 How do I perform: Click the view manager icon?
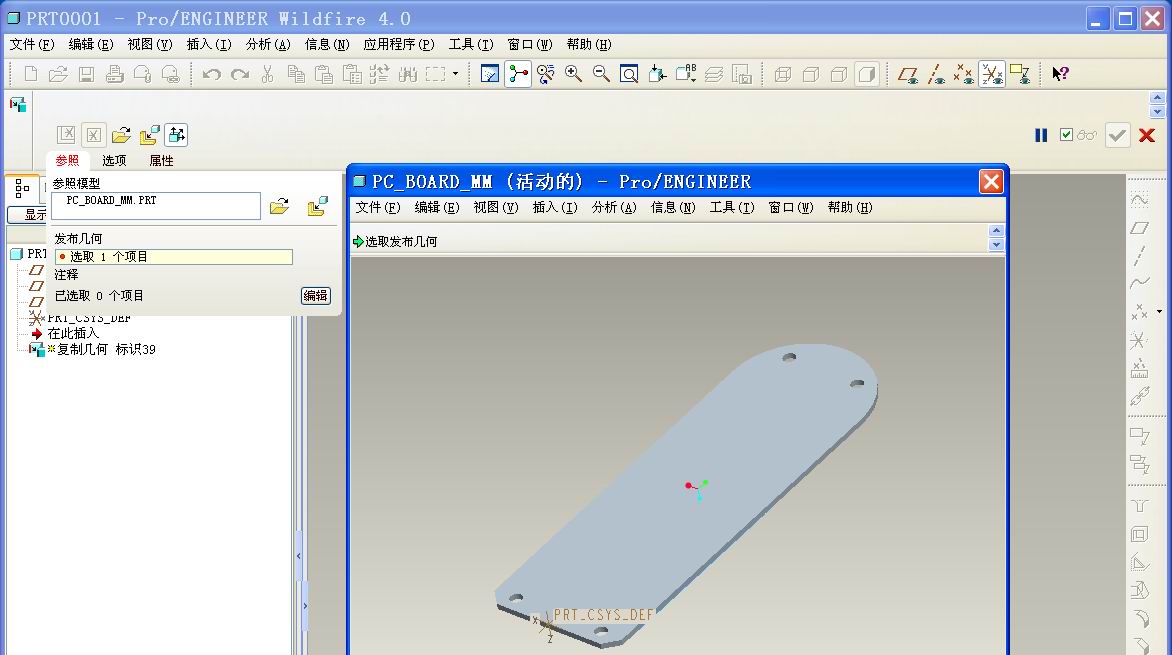741,74
